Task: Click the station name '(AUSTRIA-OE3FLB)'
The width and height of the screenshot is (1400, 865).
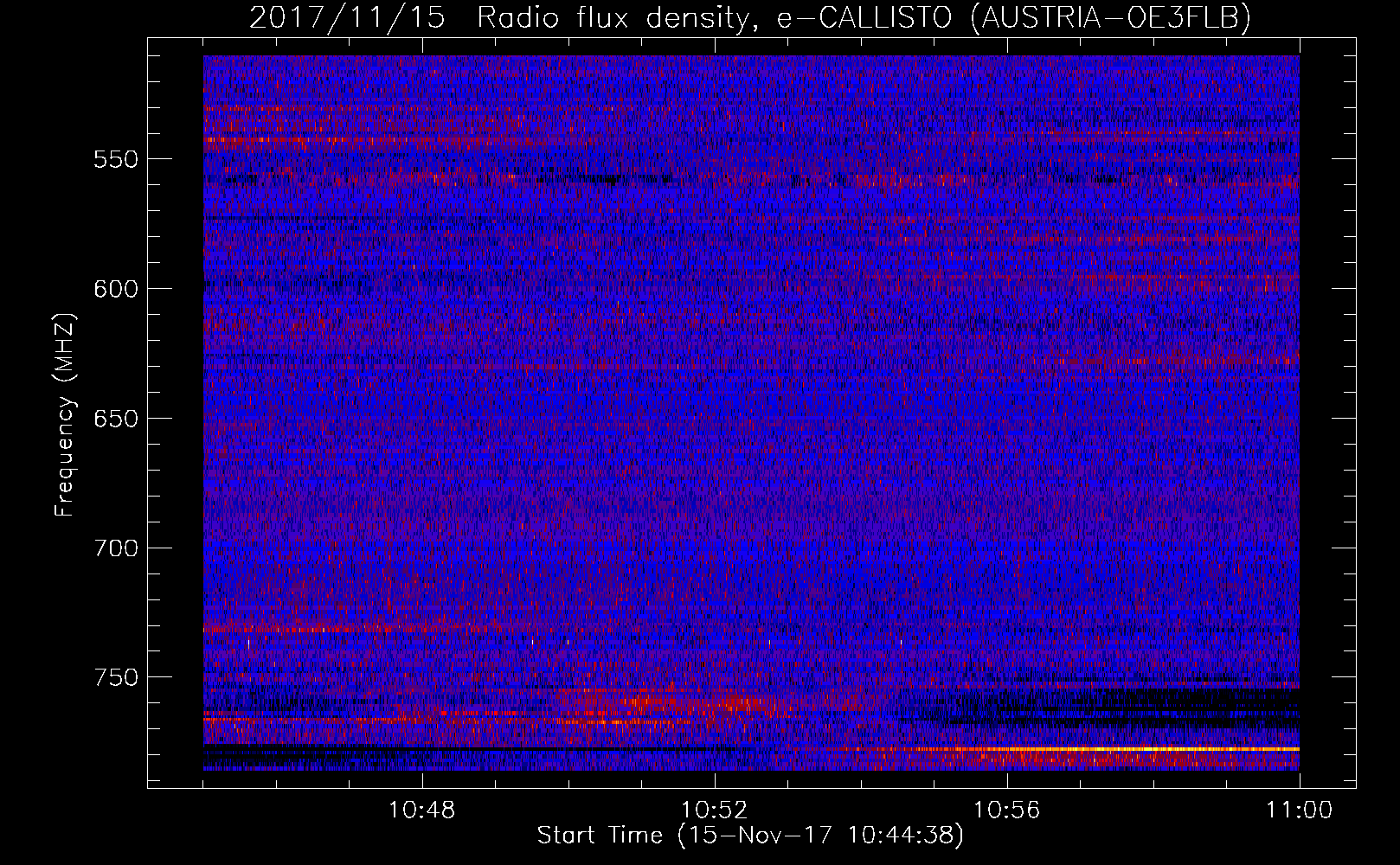Action: (1111, 16)
